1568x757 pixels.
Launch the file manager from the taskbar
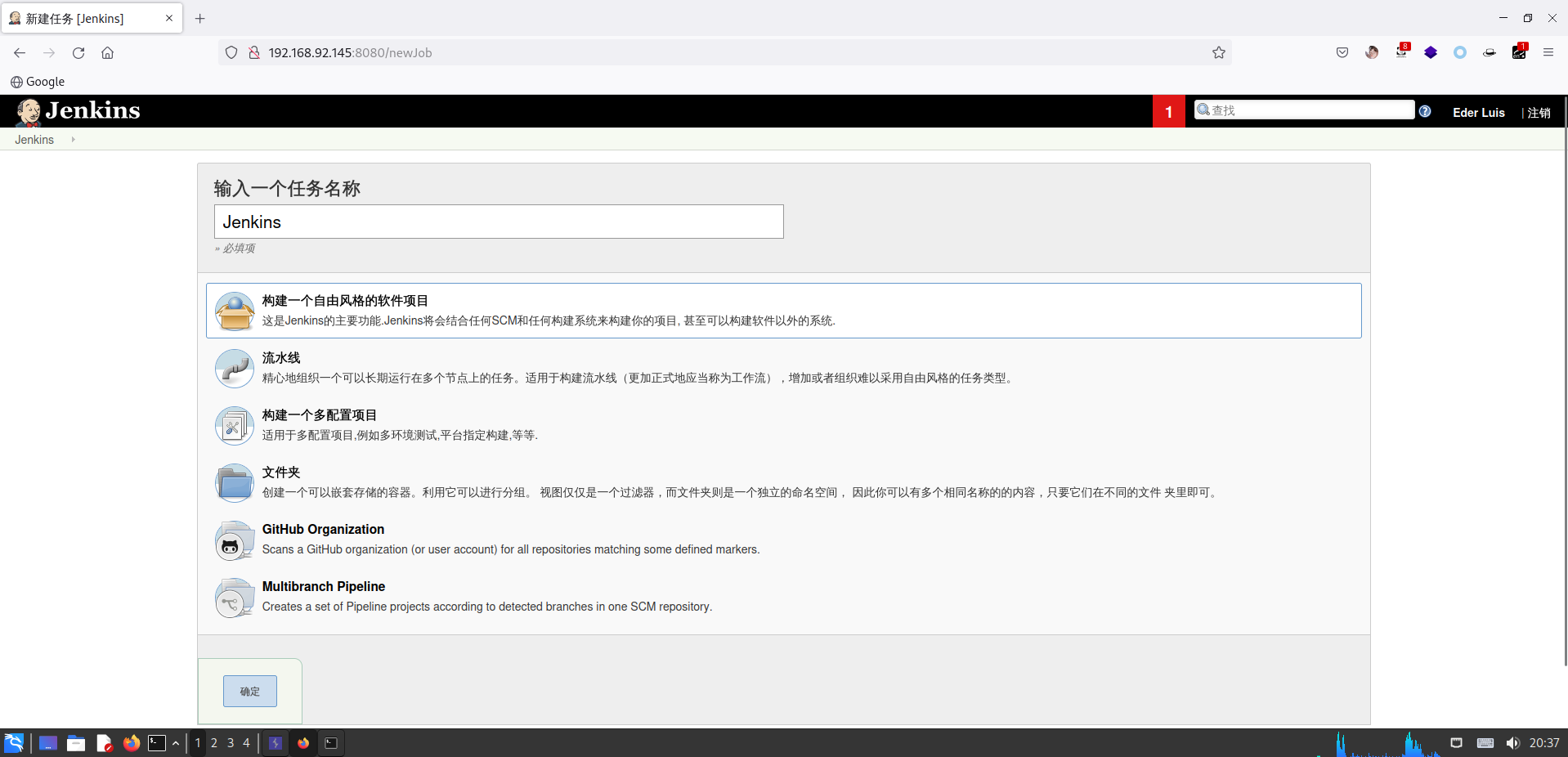tap(76, 743)
